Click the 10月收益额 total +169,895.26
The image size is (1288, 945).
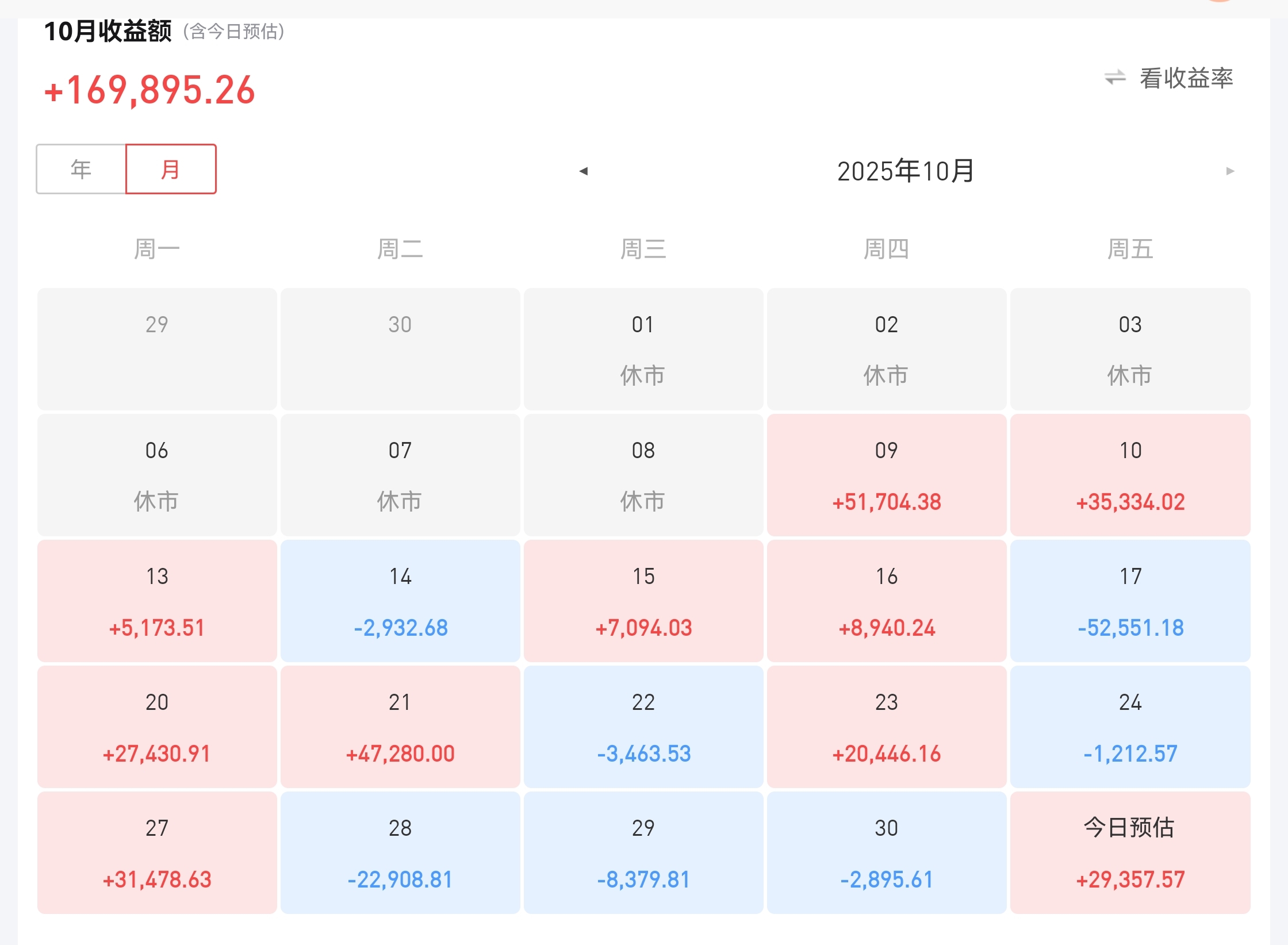pyautogui.click(x=150, y=90)
